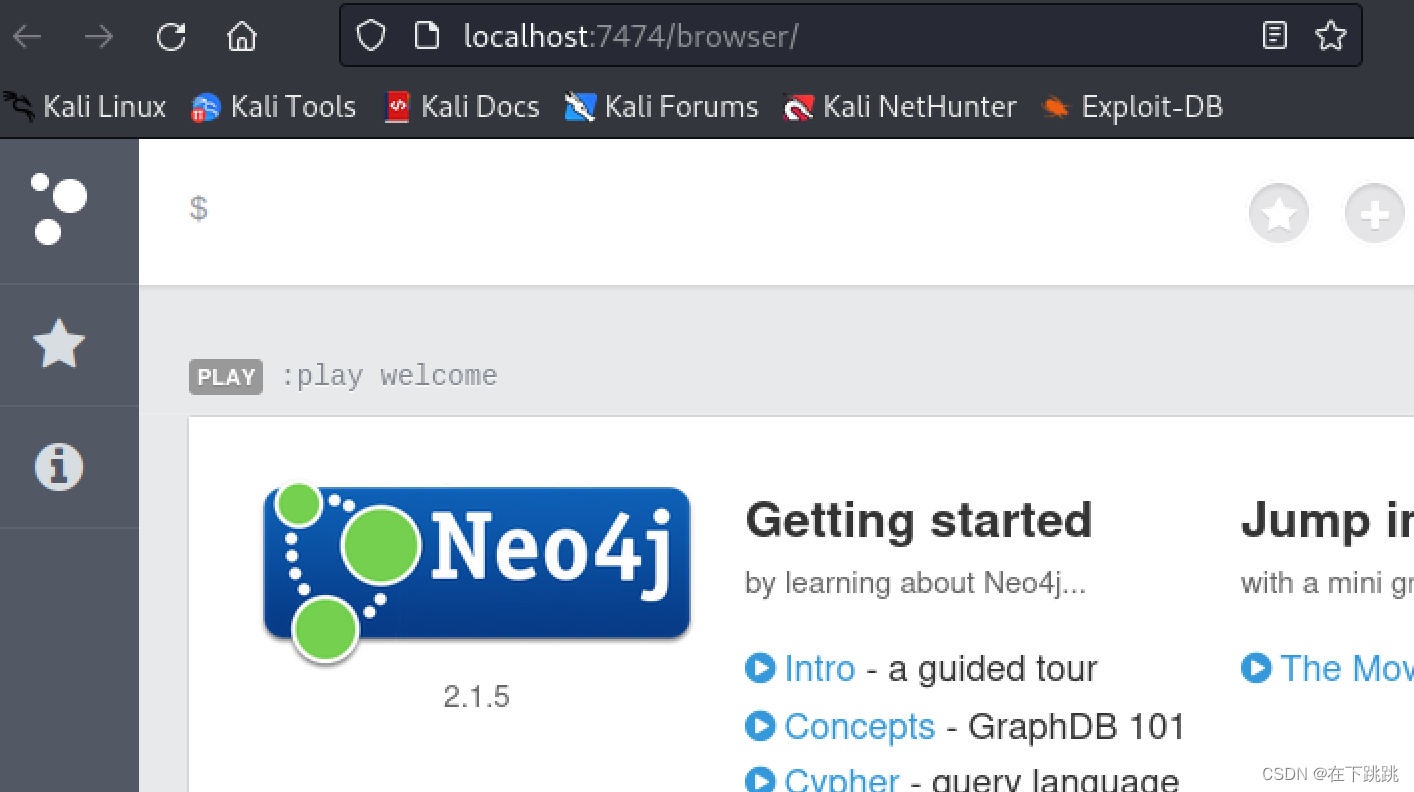The width and height of the screenshot is (1414, 792).
Task: Go to browser home page icon
Action: [242, 37]
